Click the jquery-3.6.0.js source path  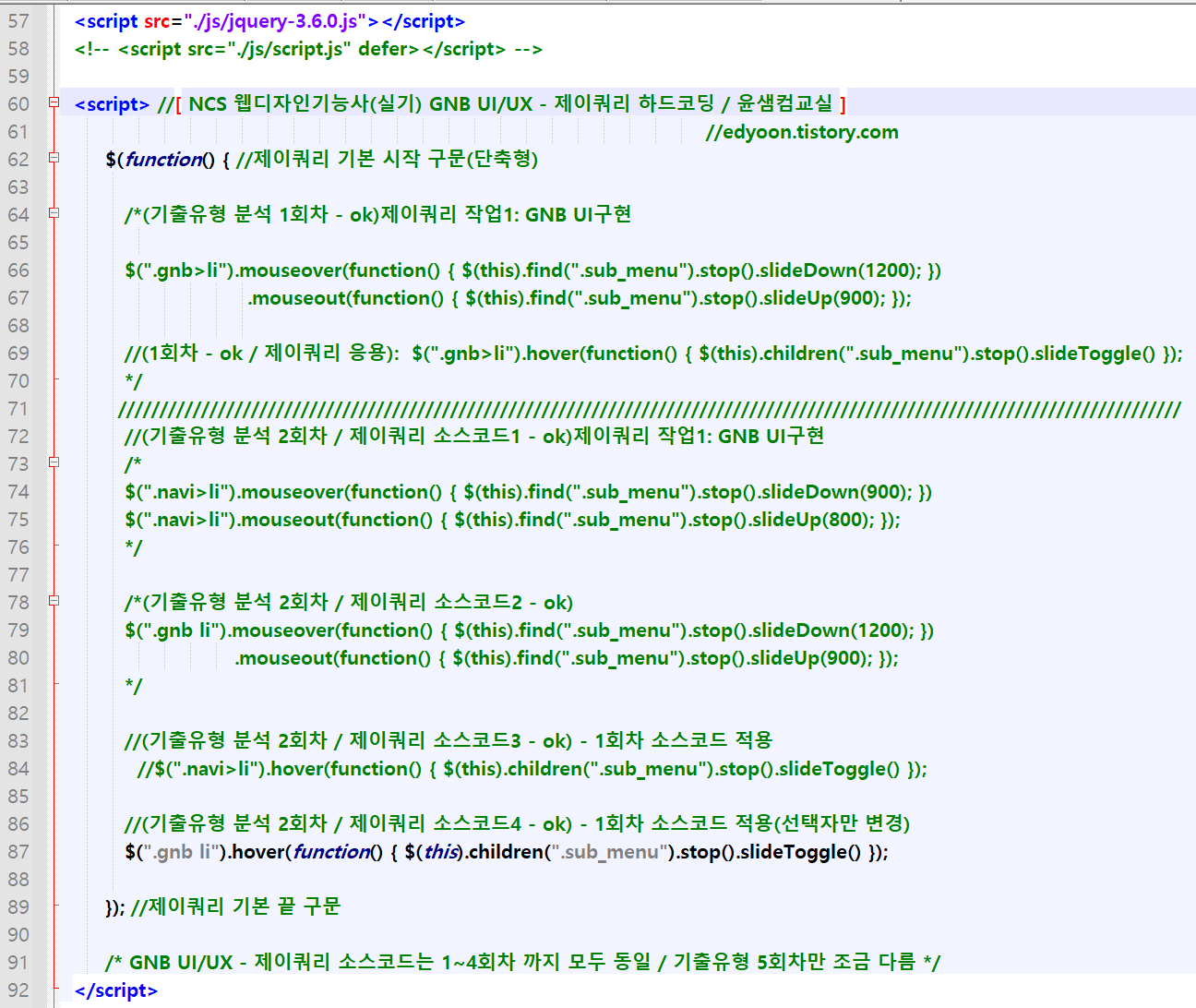281,21
